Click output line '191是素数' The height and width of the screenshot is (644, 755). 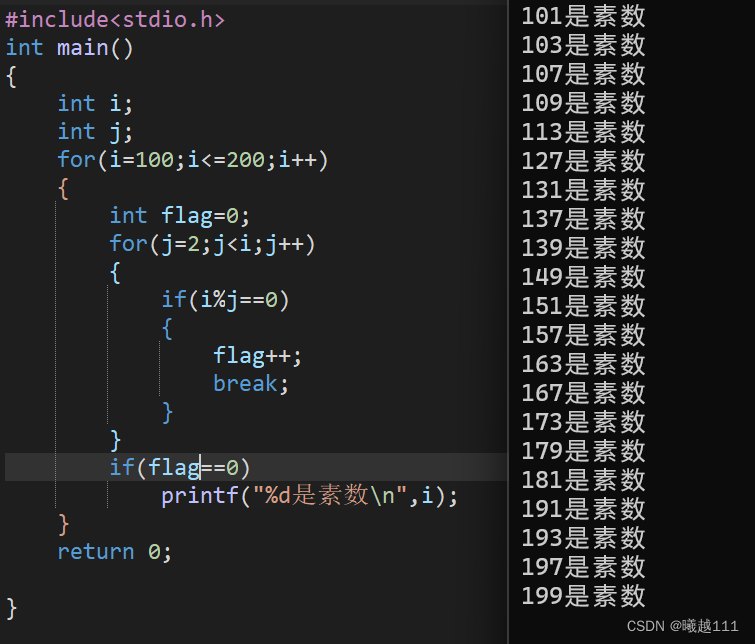583,509
